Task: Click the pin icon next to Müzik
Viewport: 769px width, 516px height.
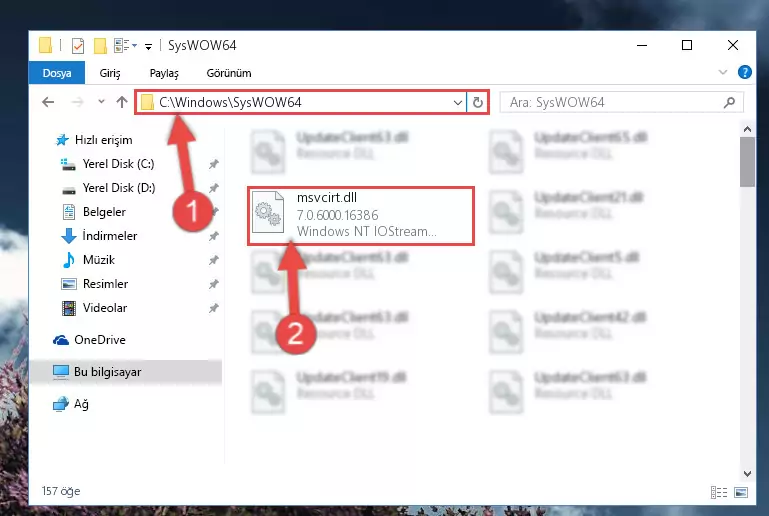Action: [x=213, y=260]
